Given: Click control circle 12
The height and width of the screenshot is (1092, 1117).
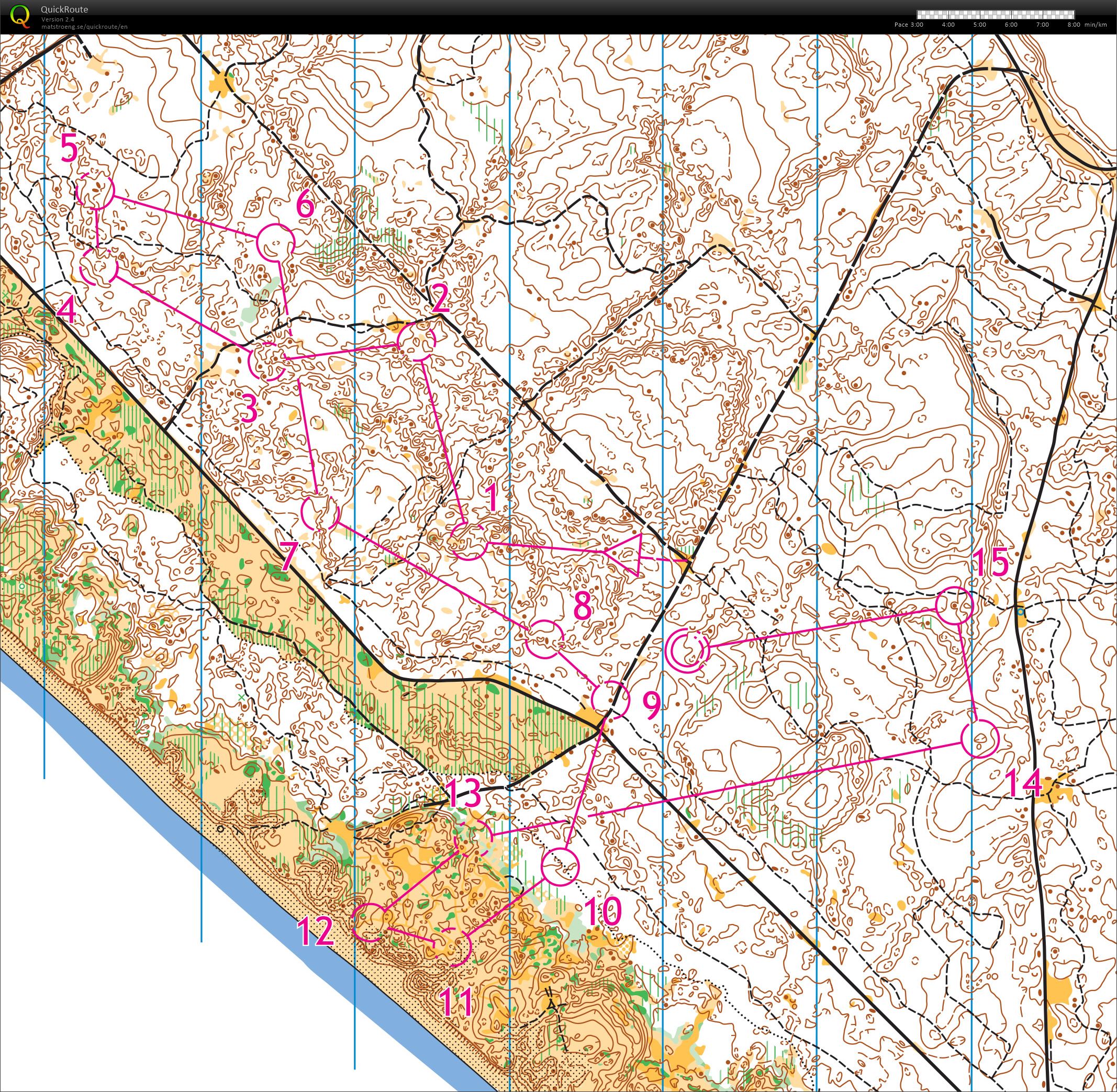Looking at the screenshot, I should (370, 922).
